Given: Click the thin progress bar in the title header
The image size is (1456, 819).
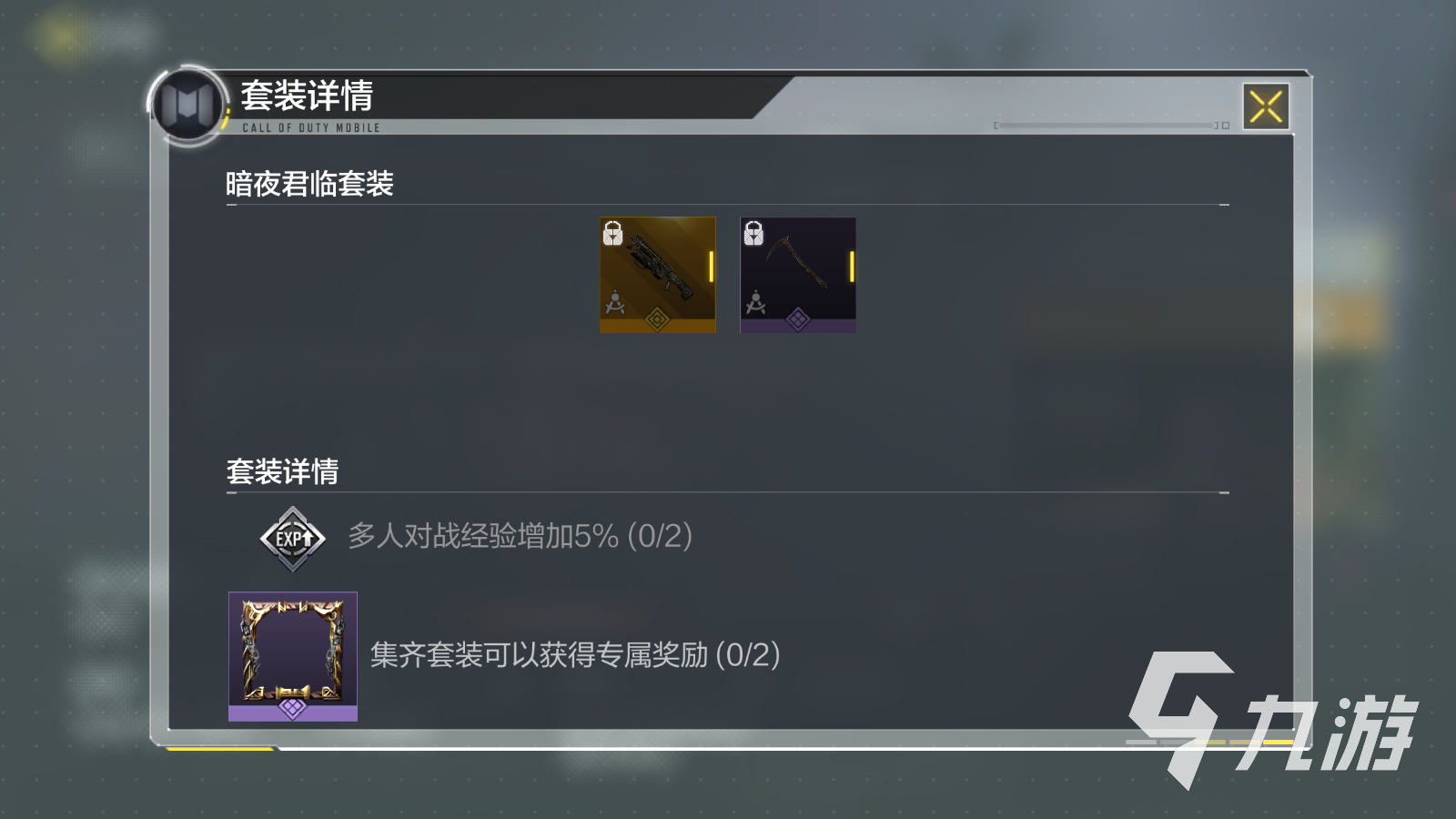Looking at the screenshot, I should [x=1111, y=126].
